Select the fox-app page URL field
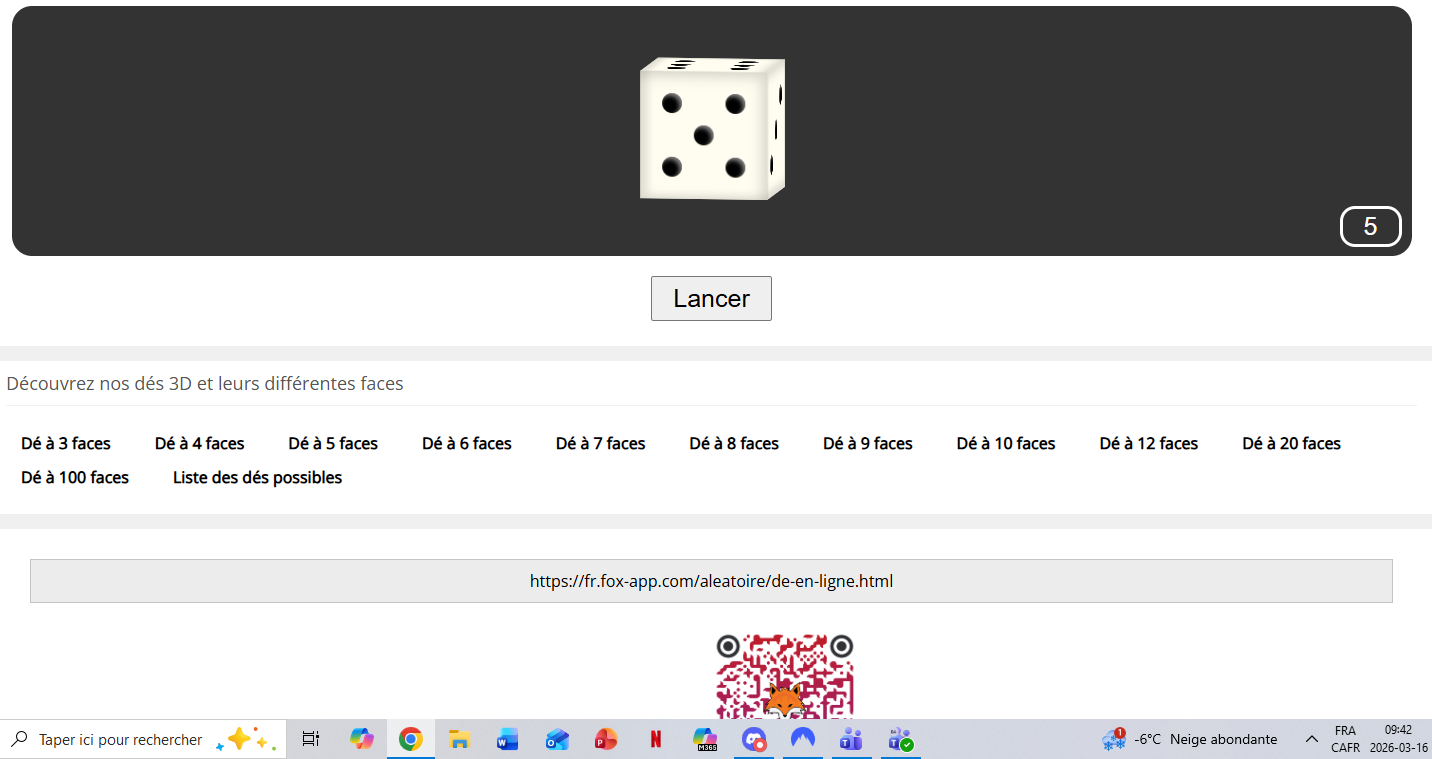Image resolution: width=1432 pixels, height=759 pixels. pos(711,581)
